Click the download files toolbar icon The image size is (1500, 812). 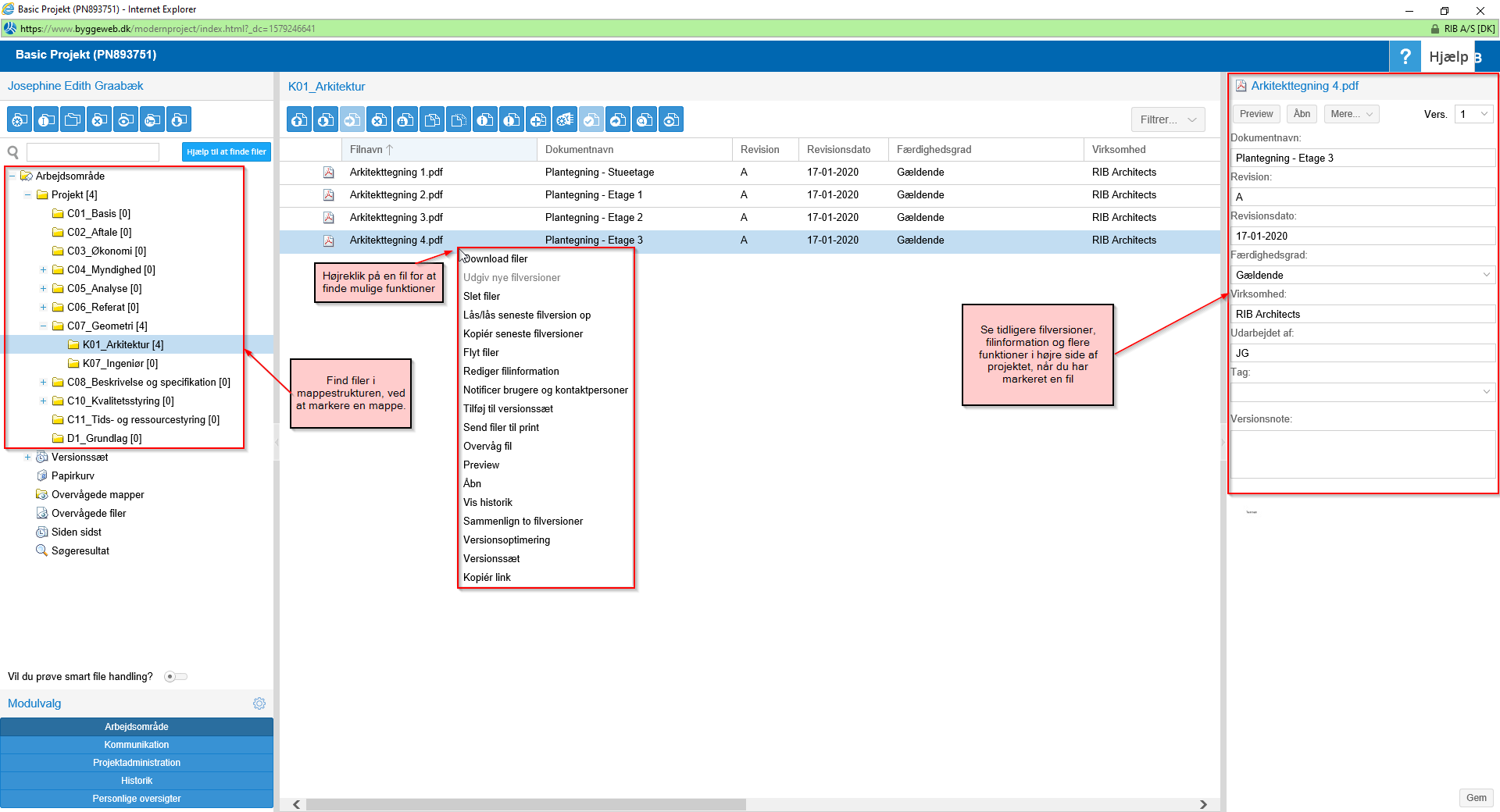[326, 119]
